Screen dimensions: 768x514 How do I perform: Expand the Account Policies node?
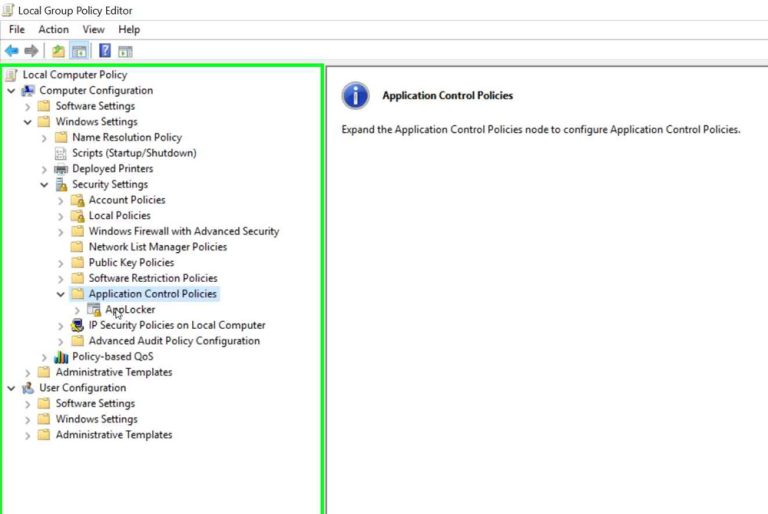tap(61, 200)
